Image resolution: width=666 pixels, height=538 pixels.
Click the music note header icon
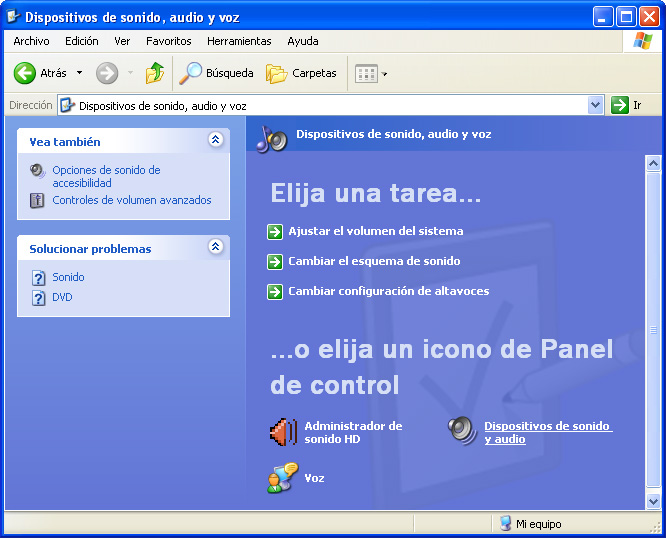point(272,138)
